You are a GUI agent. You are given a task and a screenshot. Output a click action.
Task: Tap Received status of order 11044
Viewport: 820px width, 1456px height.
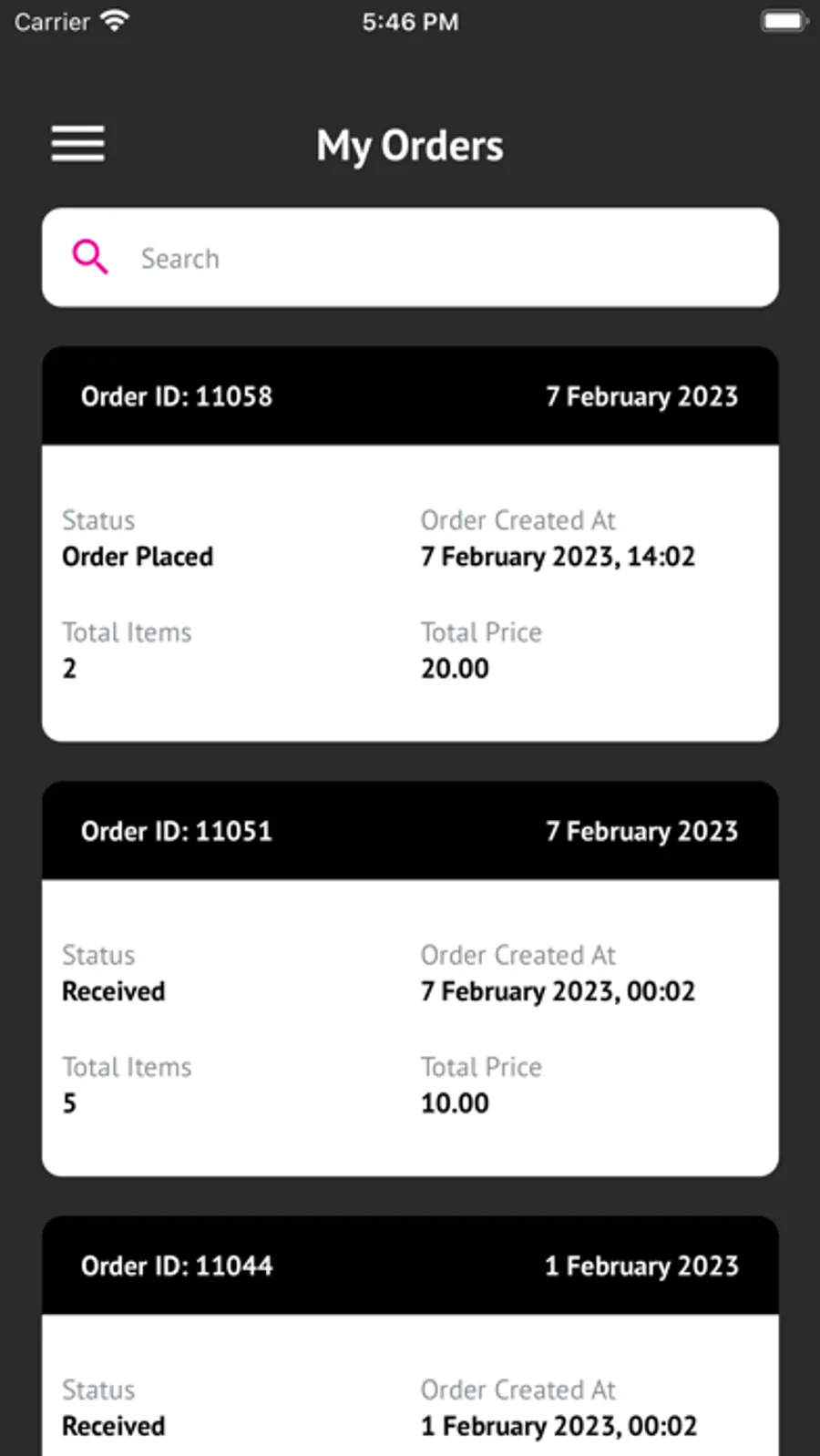[x=114, y=1426]
